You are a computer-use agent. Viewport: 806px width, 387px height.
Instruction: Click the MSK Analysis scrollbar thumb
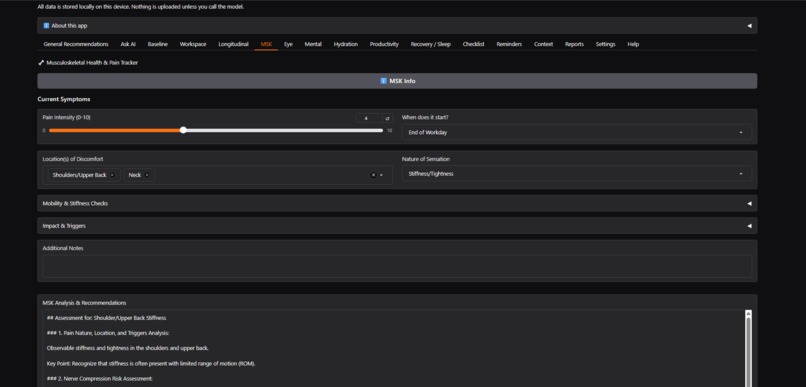click(748, 352)
